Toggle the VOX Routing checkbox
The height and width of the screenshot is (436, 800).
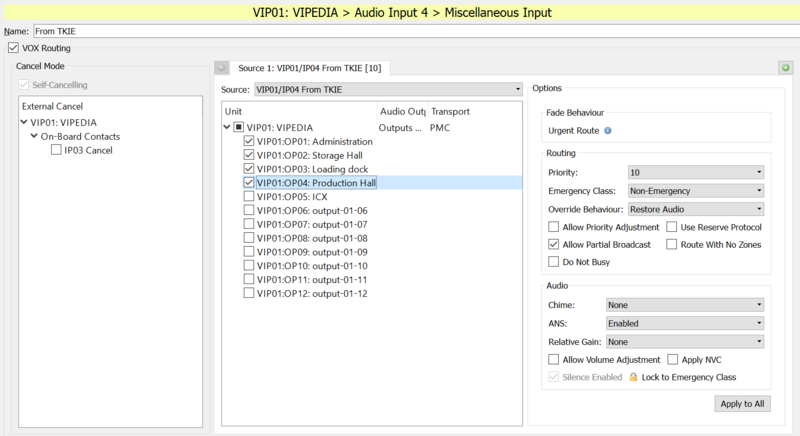(x=13, y=48)
